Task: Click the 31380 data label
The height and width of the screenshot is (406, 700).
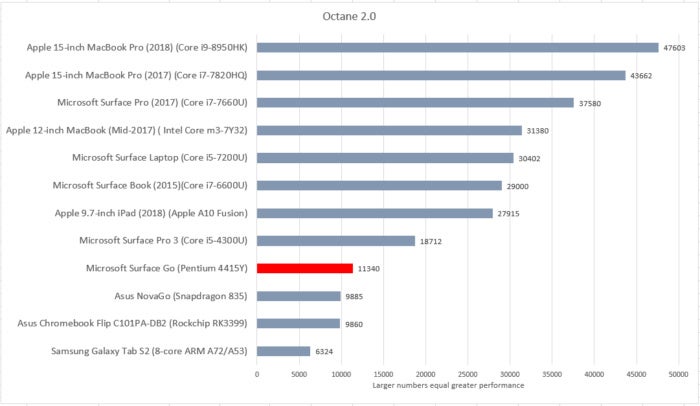Action: pyautogui.click(x=538, y=131)
